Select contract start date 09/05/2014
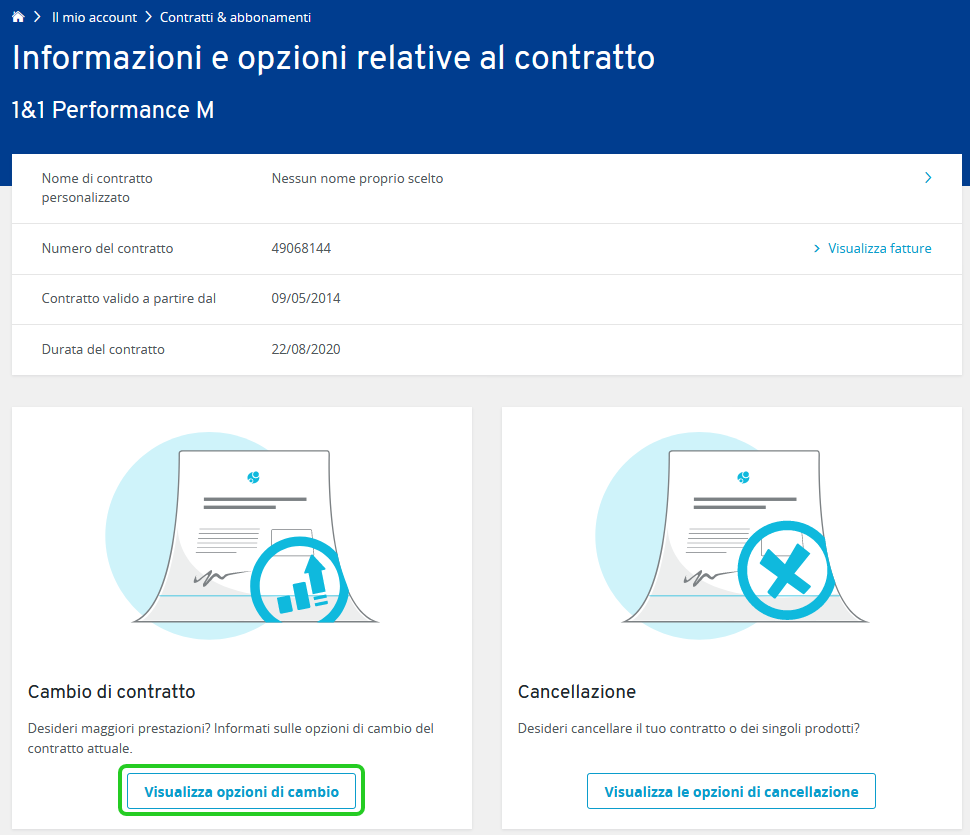 click(306, 298)
